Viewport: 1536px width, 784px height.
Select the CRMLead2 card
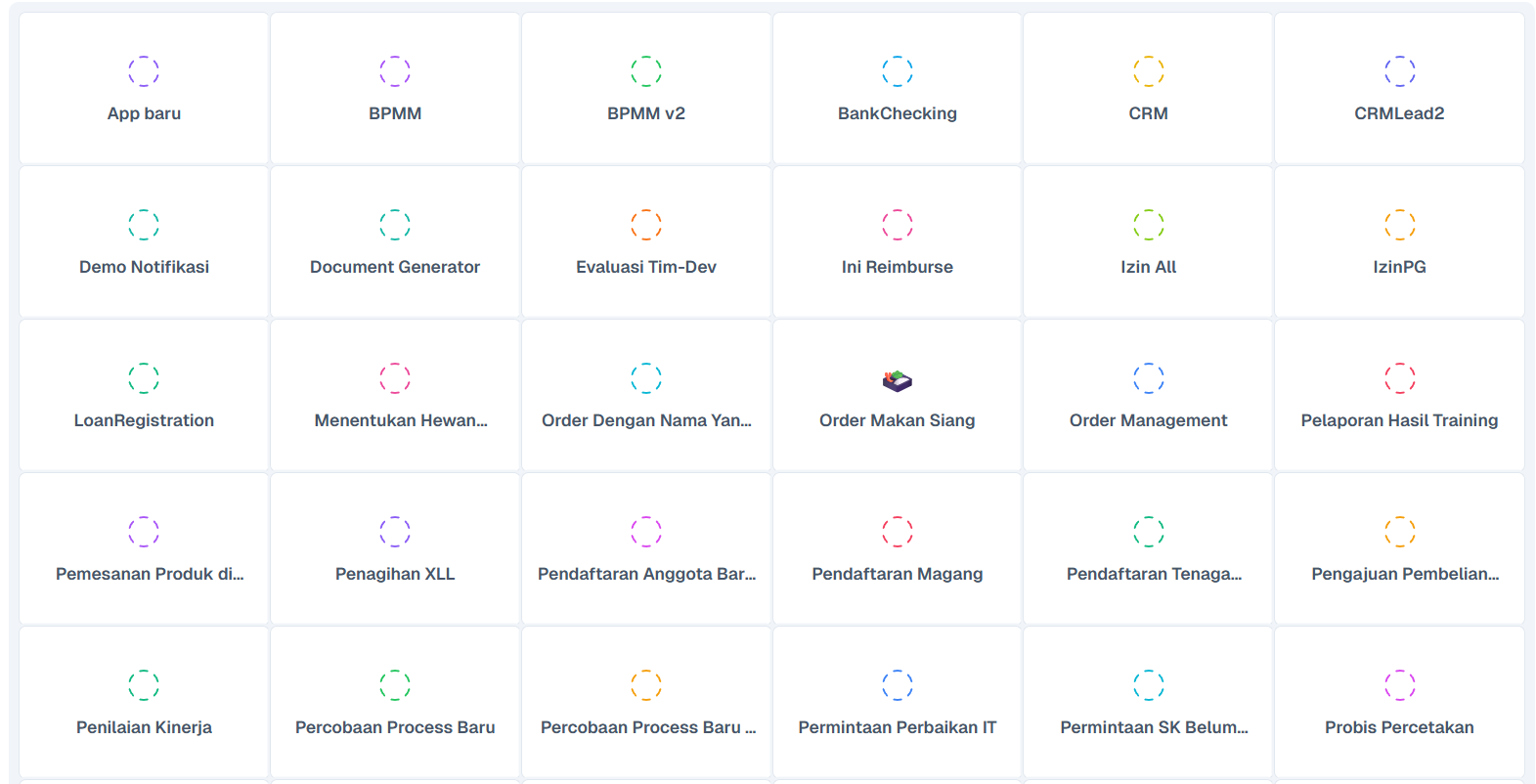(x=1399, y=89)
